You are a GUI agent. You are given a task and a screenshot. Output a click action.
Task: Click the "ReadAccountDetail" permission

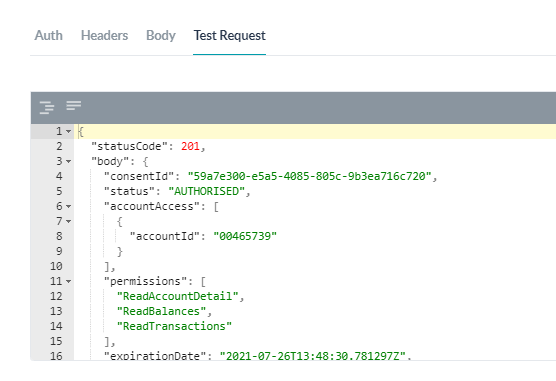178,296
